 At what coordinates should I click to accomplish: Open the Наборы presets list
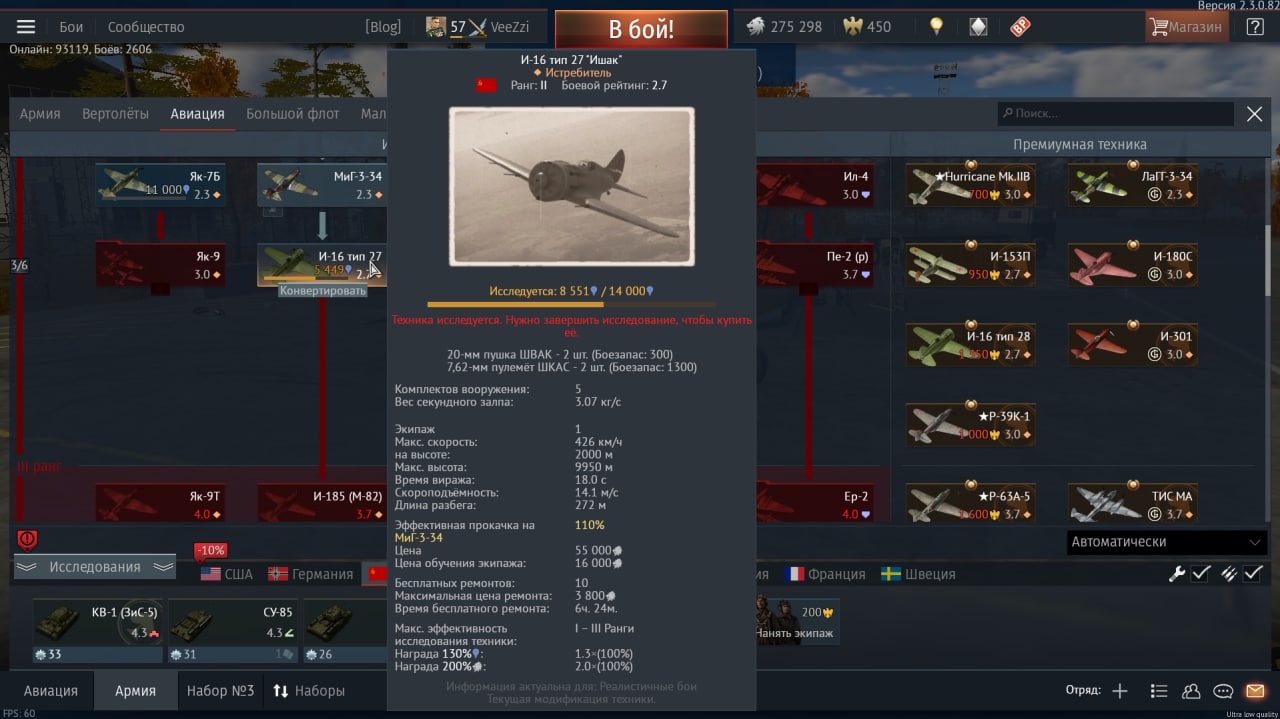pyautogui.click(x=309, y=691)
